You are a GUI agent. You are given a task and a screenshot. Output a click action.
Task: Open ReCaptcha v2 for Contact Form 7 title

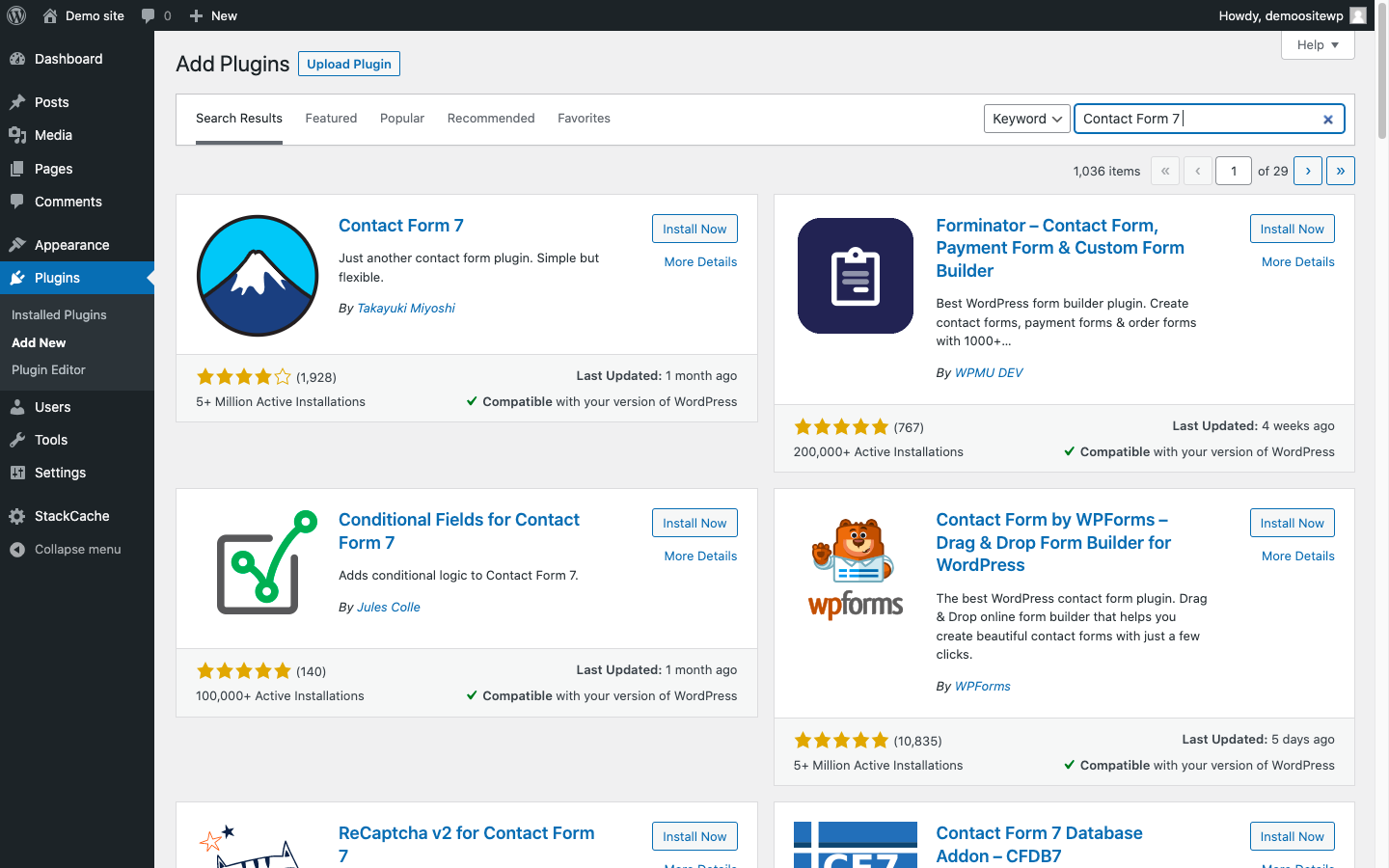point(467,845)
